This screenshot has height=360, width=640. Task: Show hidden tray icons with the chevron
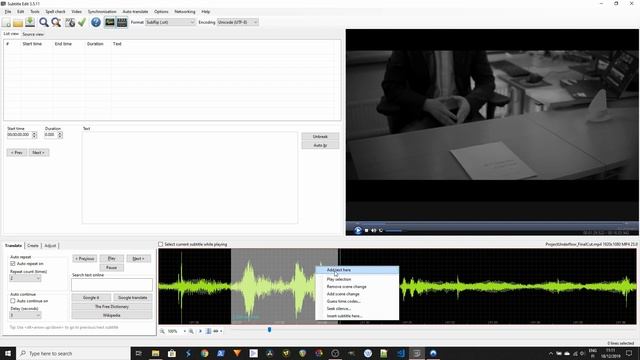[x=551, y=353]
